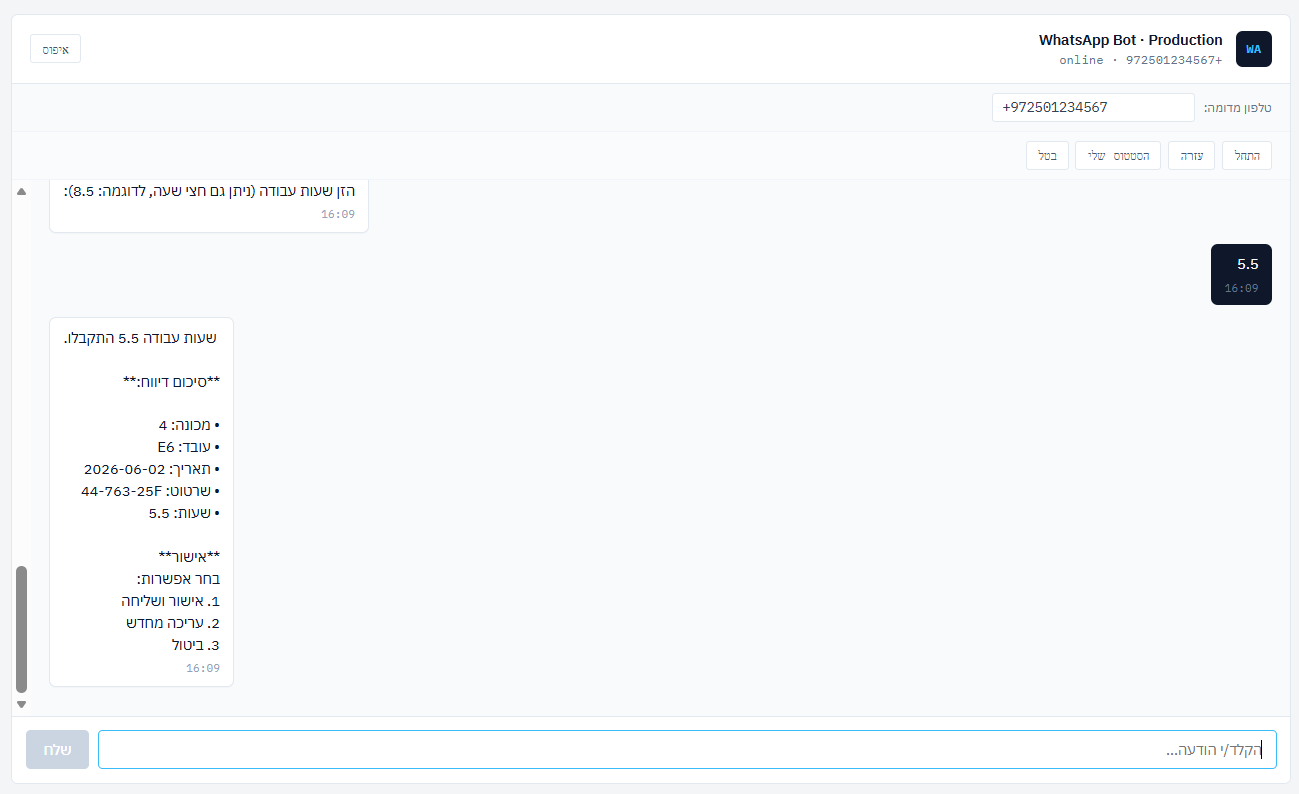Click the בטל cancel quick button
The image size is (1299, 794).
pos(1047,156)
